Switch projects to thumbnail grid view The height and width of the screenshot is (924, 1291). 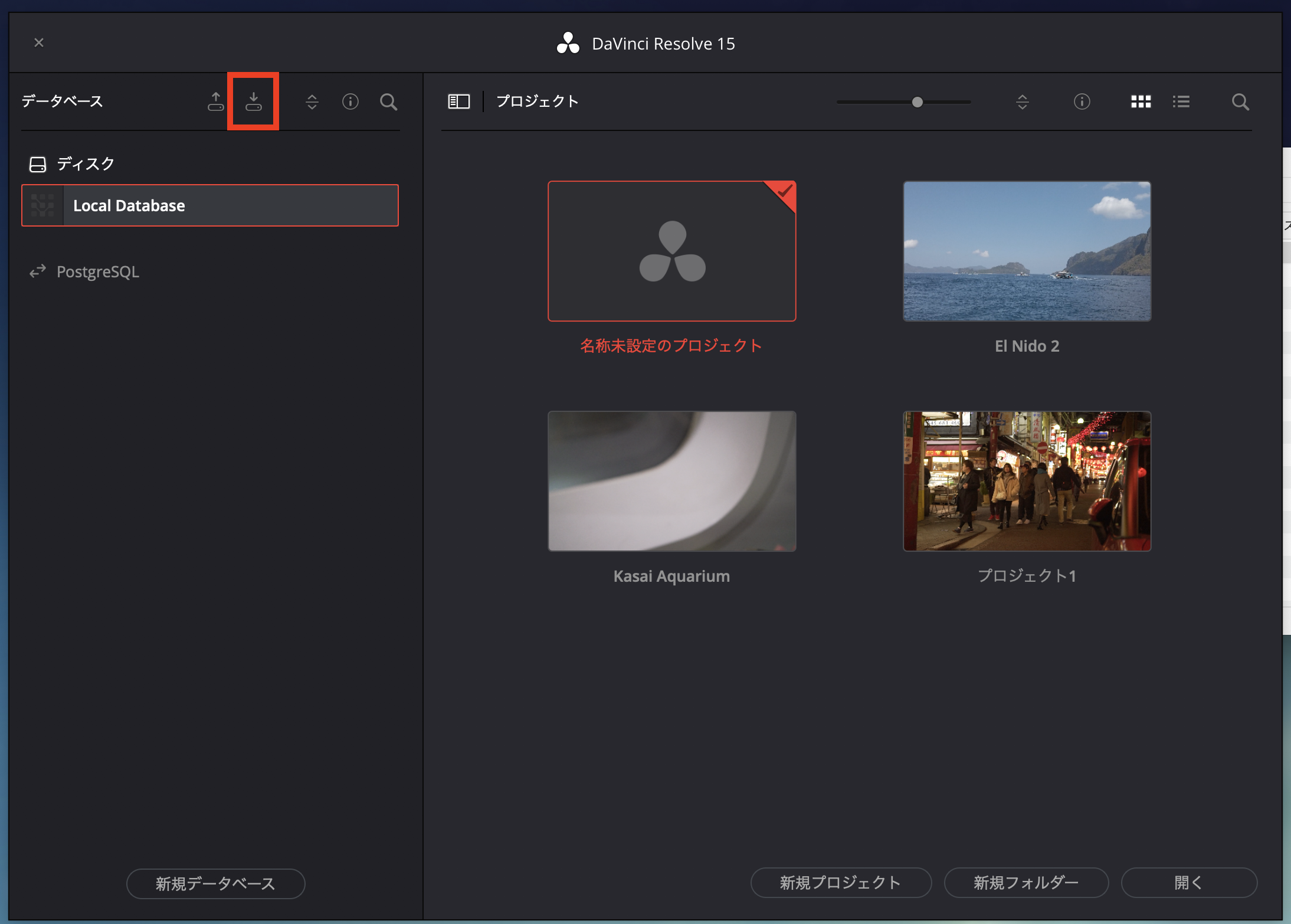coord(1141,101)
